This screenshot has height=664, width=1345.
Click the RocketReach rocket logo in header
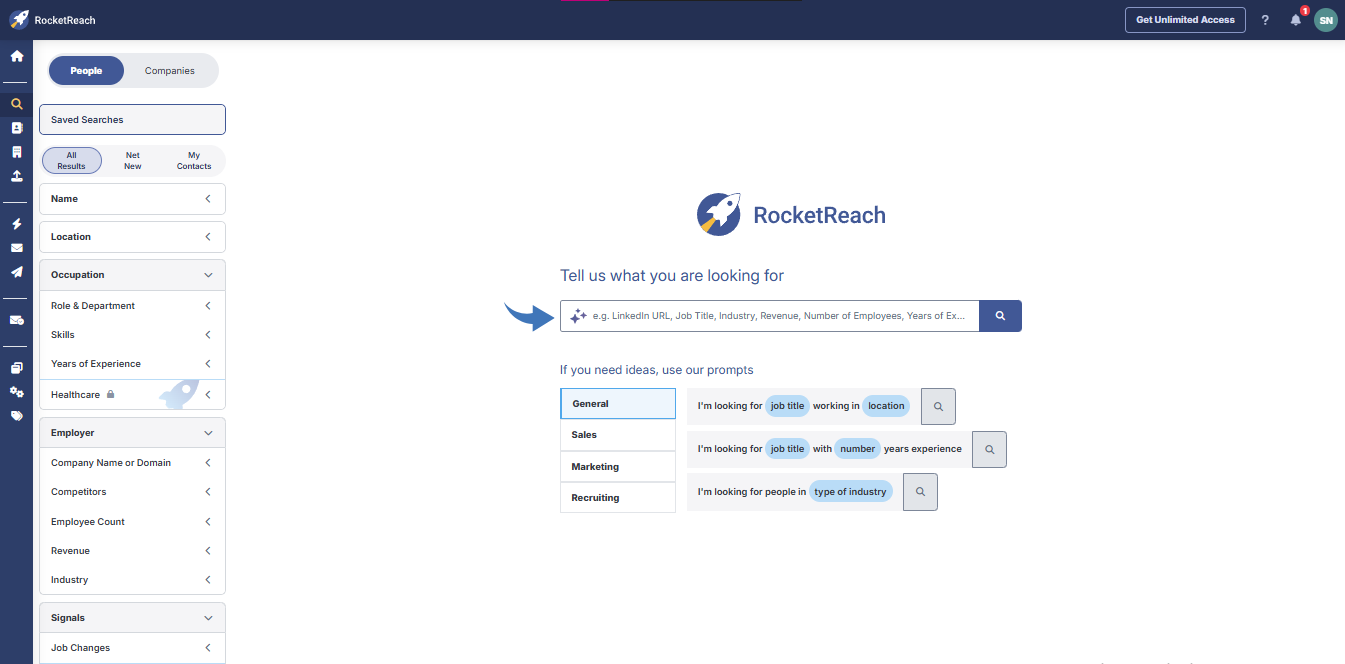click(x=19, y=20)
